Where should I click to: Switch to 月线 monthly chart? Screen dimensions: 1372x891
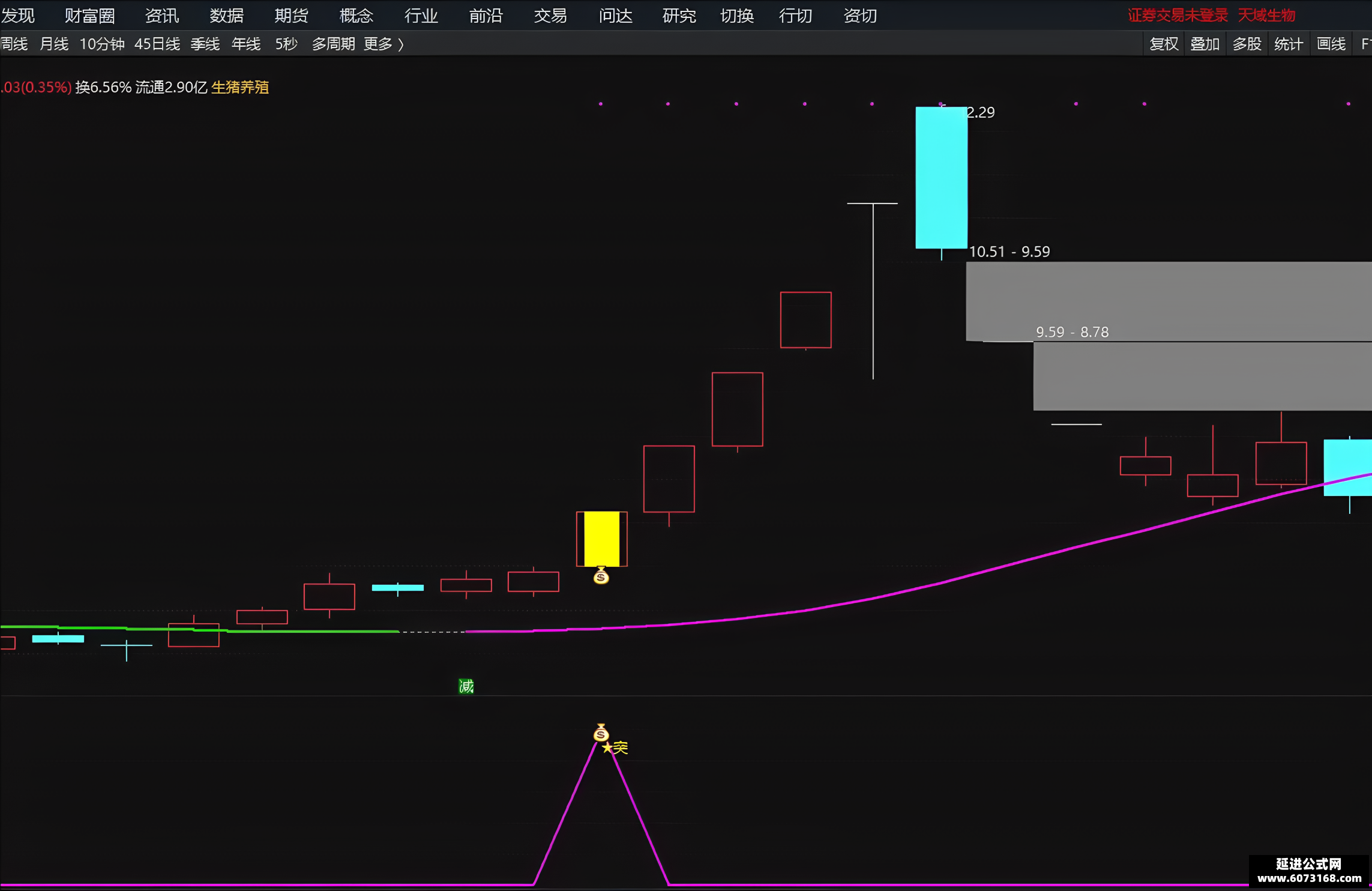coord(54,44)
